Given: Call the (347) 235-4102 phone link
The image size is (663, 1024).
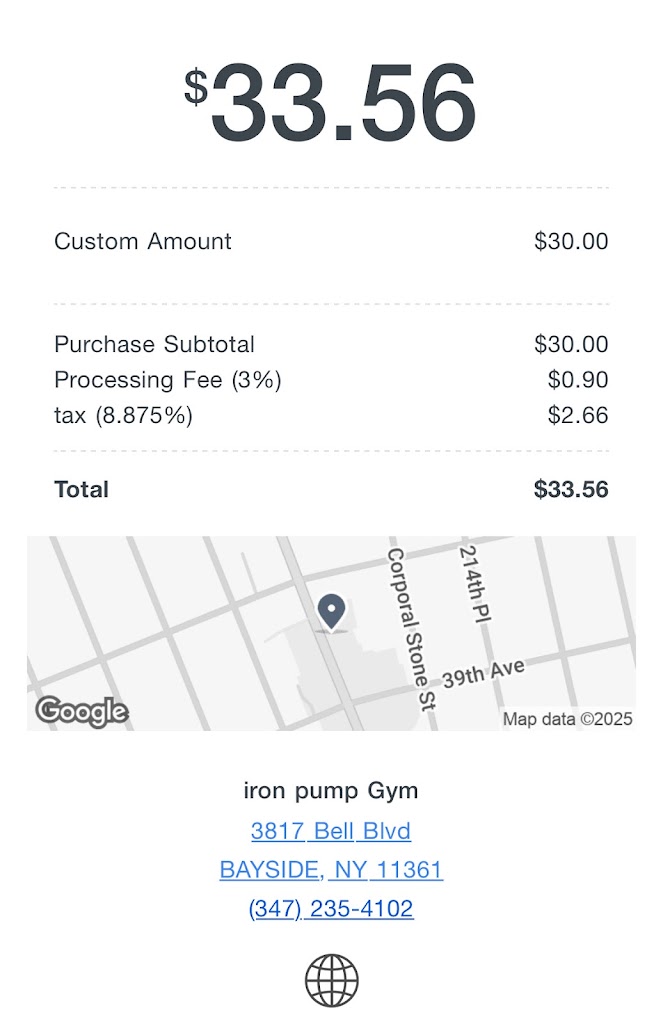Looking at the screenshot, I should click(331, 908).
